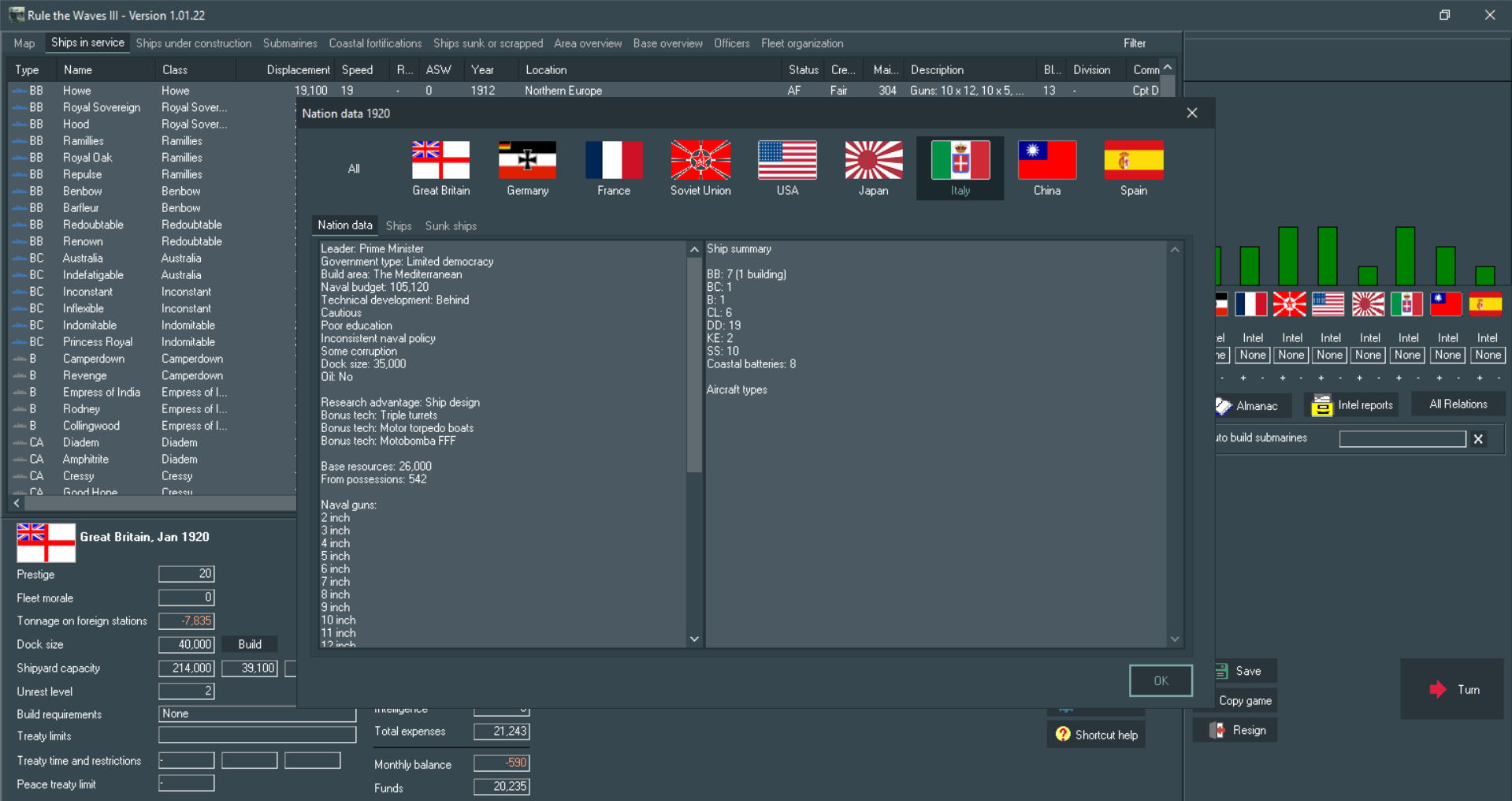Click the auto build submarines input field
The image size is (1512, 801).
tap(1402, 438)
